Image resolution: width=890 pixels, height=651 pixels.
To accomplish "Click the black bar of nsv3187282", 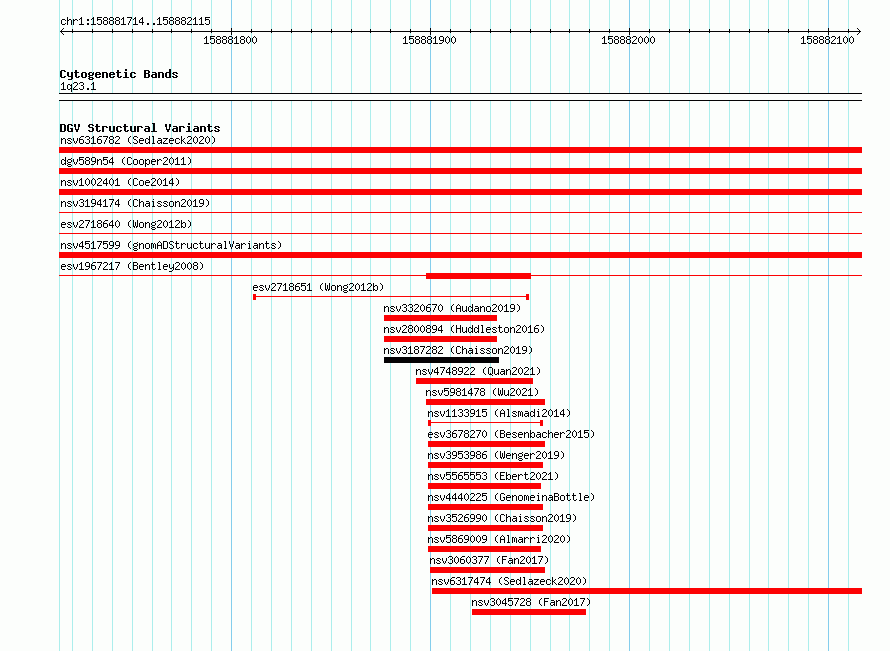I will 442,360.
